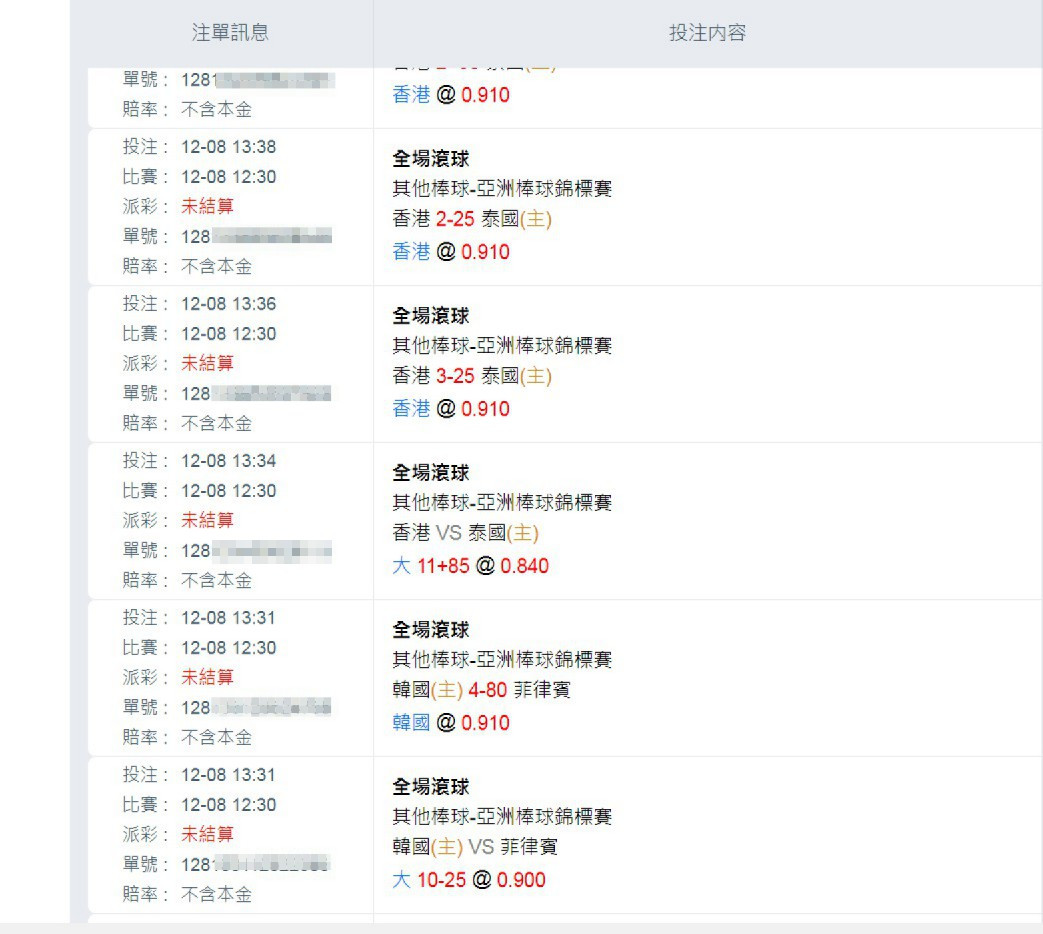
Task: Select the 韓國(主) 4-80 菲律賓 match line
Action: coord(482,690)
